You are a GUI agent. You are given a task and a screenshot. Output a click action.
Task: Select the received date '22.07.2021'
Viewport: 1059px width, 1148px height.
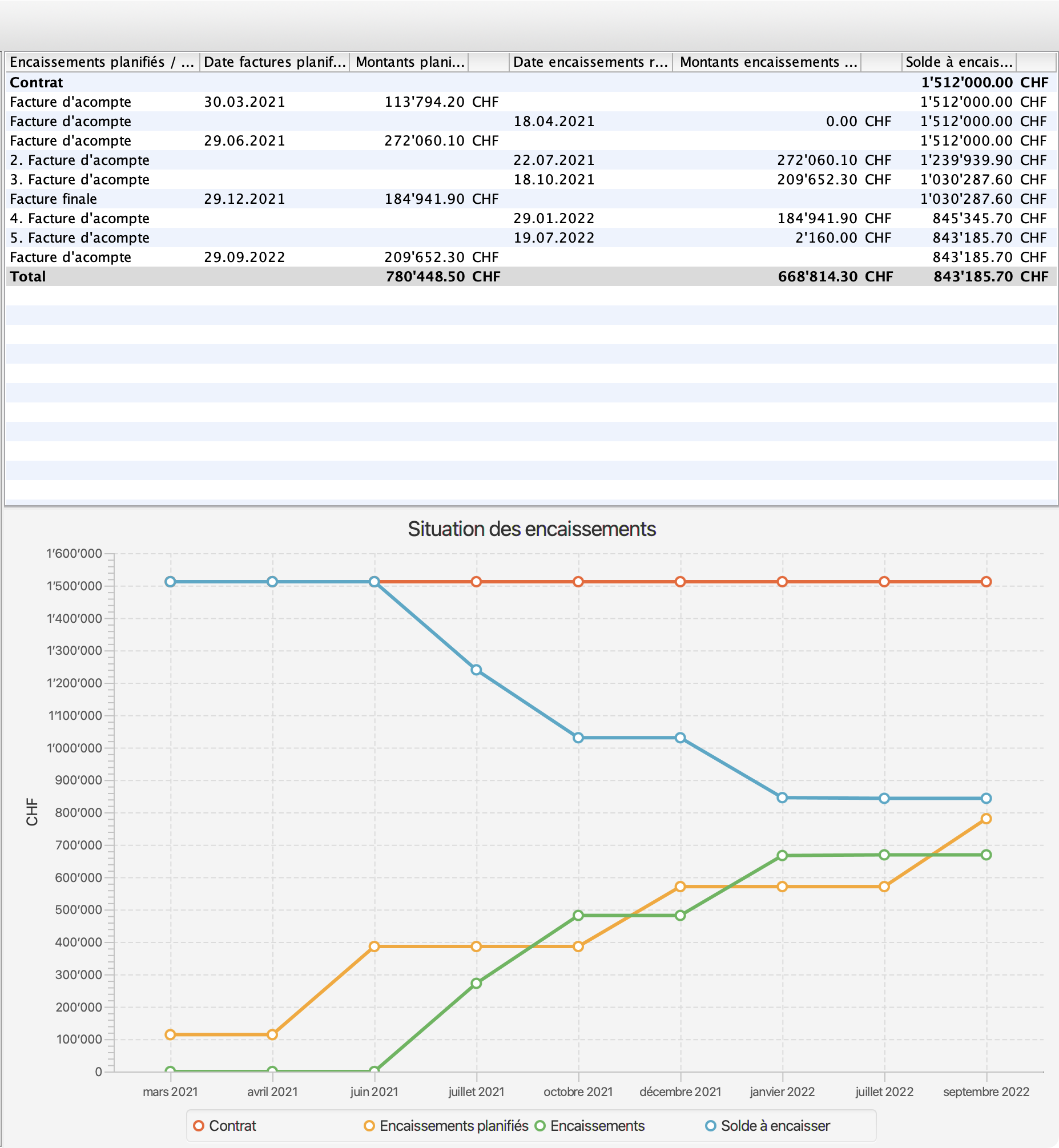point(554,160)
